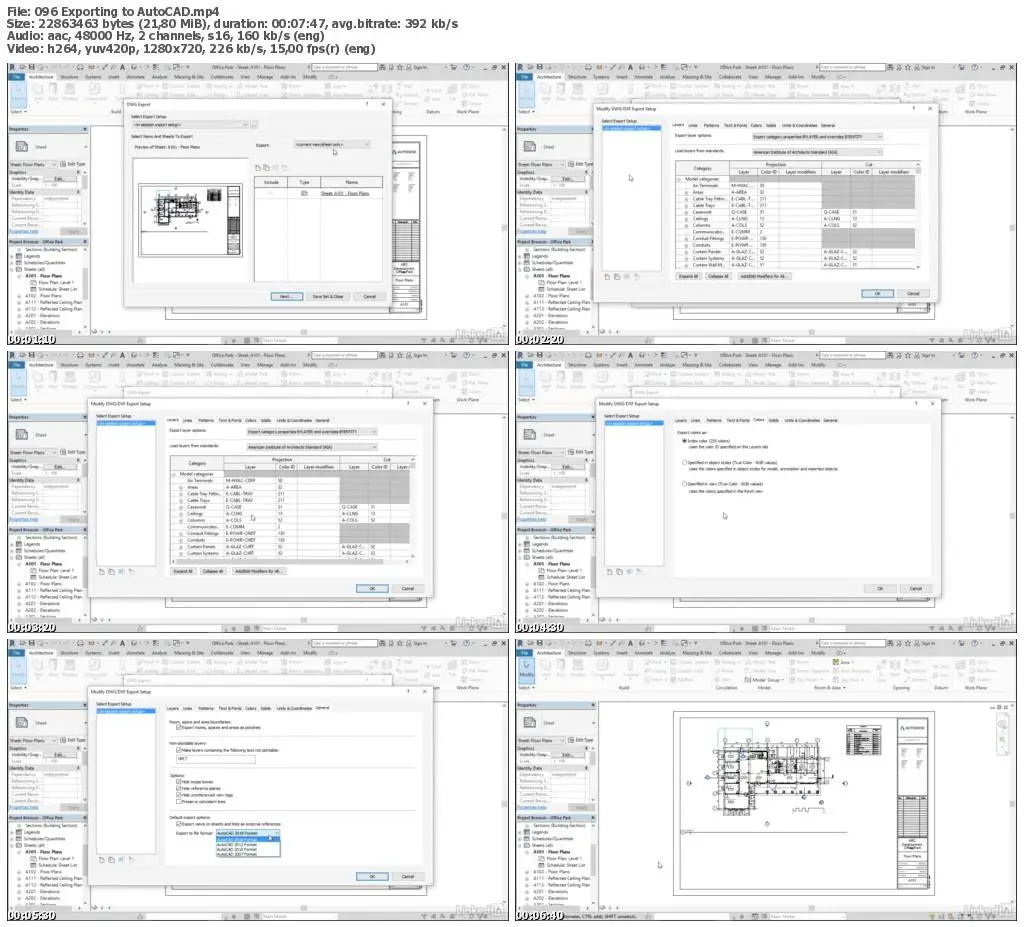Uncheck Hide reference planes option
The width and height of the screenshot is (1024, 927).
coord(179,788)
